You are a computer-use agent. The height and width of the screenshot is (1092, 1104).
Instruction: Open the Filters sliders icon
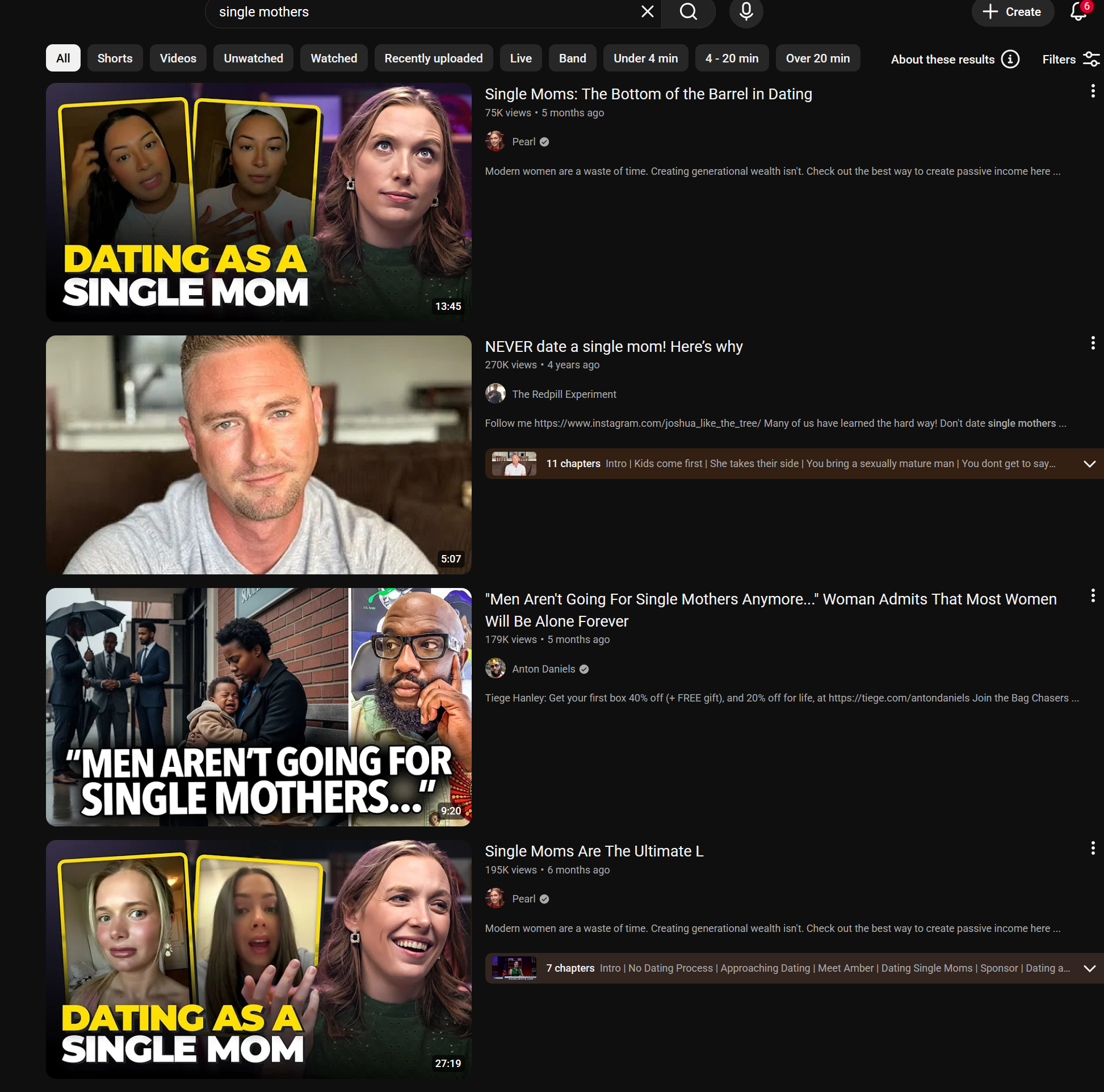pos(1091,59)
